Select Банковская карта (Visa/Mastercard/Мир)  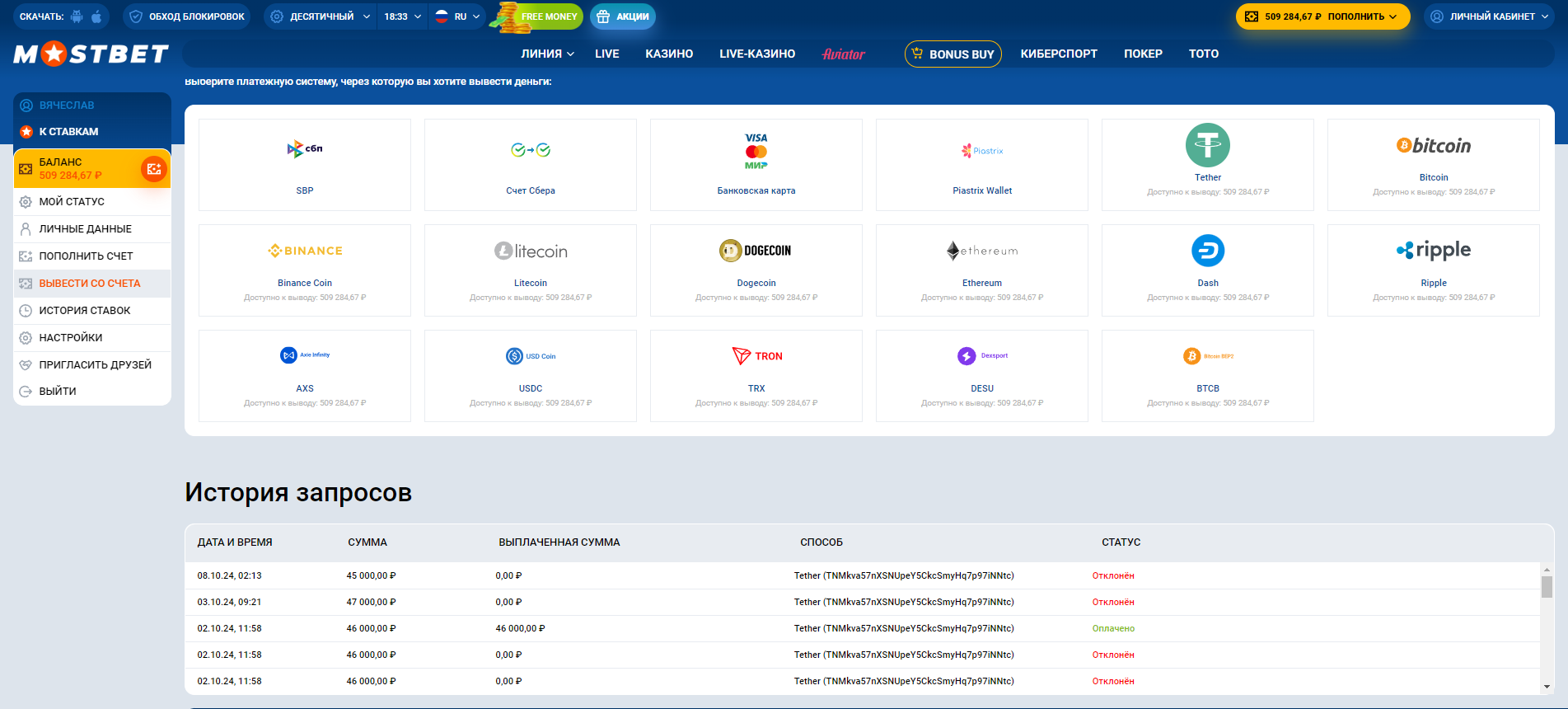756,165
